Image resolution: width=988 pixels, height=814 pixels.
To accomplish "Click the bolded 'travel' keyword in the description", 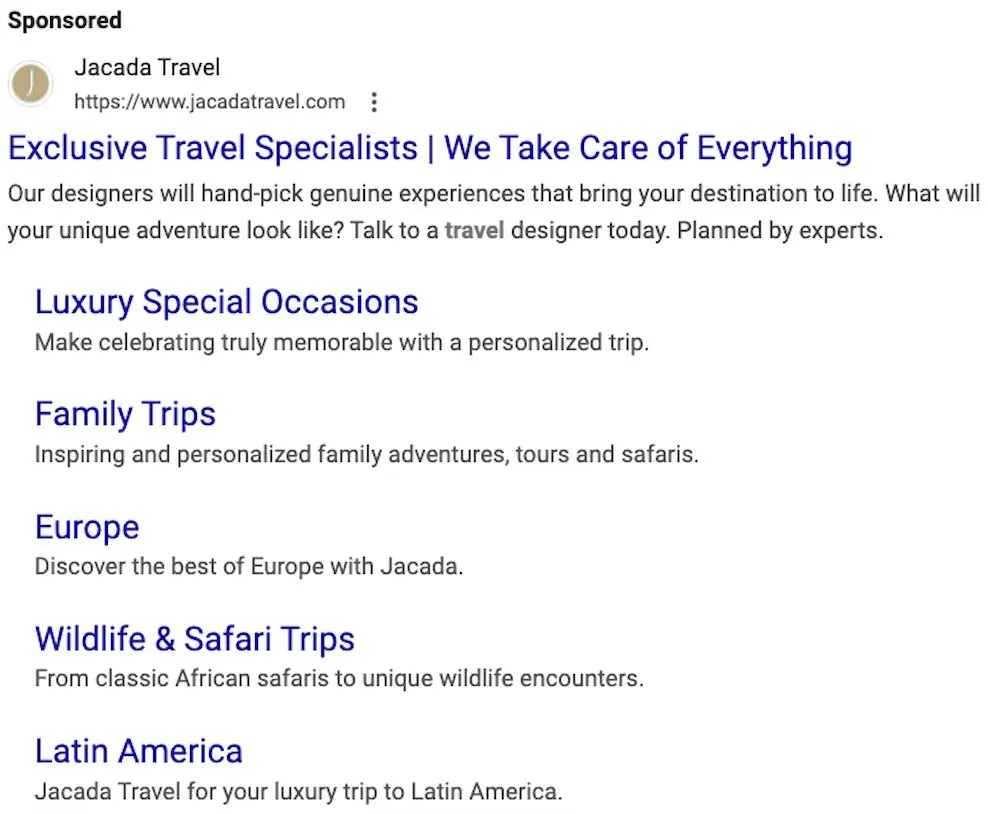I will coord(474,230).
